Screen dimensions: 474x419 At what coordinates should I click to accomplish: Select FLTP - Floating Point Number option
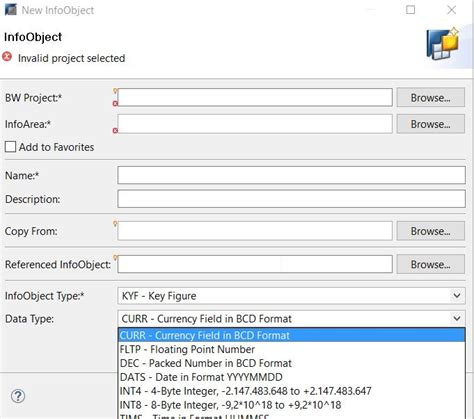coord(292,349)
